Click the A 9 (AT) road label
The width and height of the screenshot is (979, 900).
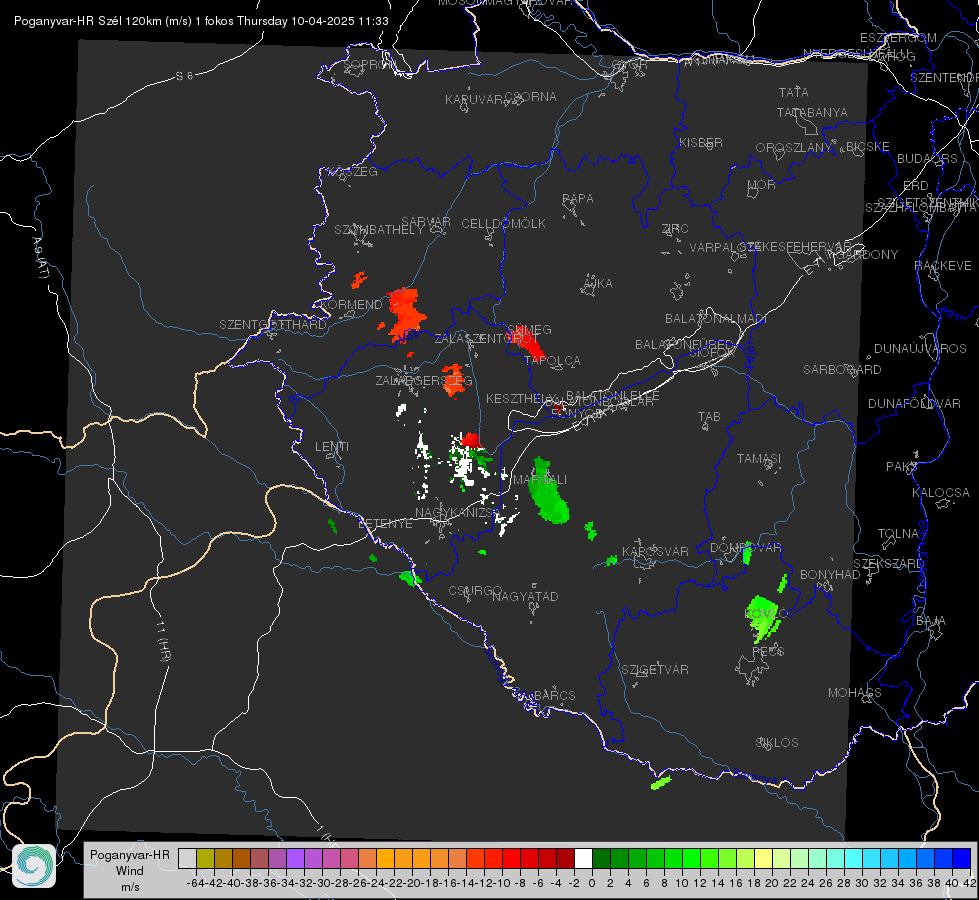[x=41, y=257]
